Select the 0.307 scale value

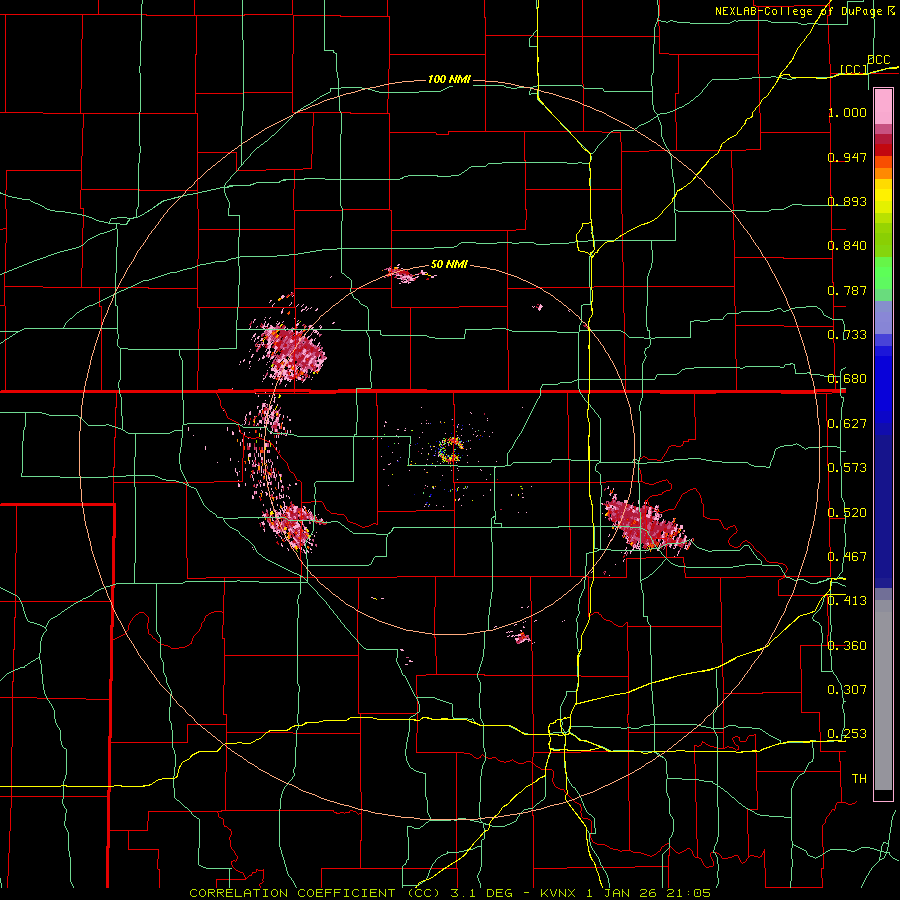pyautogui.click(x=847, y=690)
